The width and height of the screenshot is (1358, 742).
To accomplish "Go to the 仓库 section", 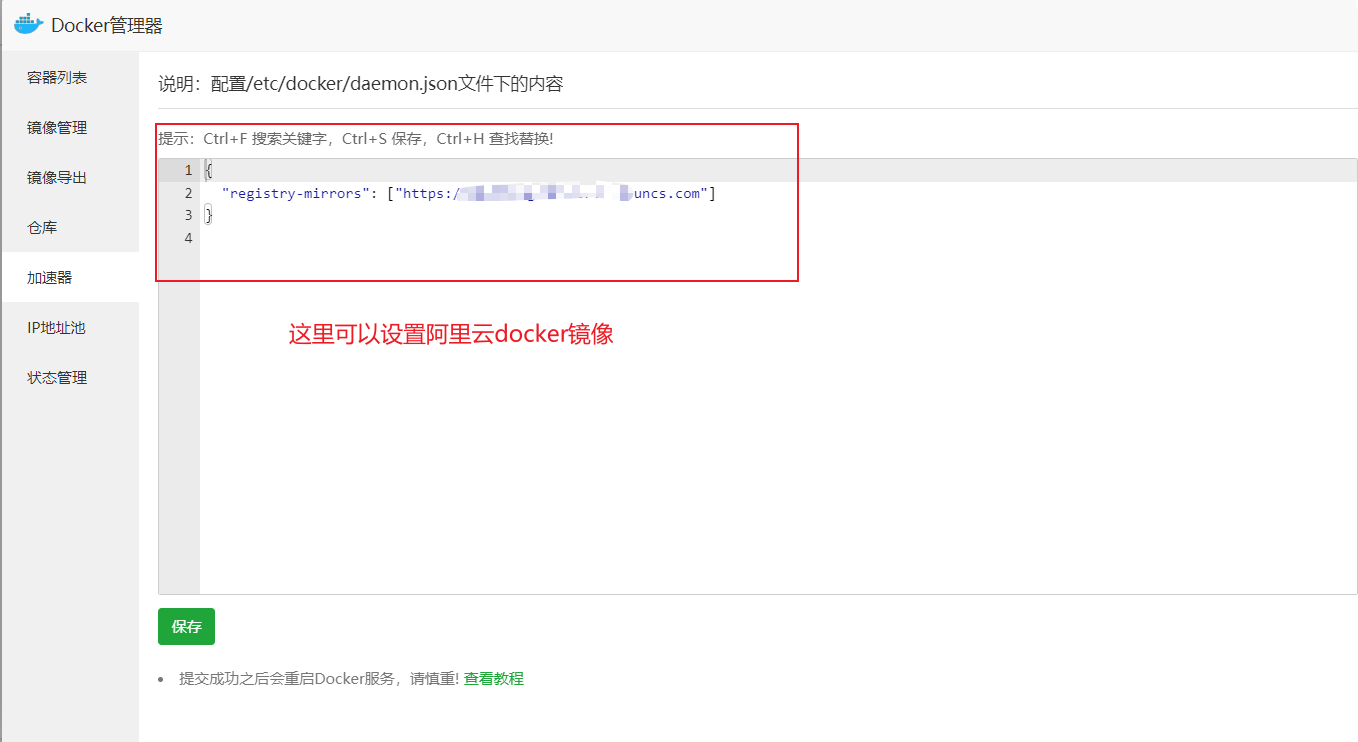I will (70, 227).
